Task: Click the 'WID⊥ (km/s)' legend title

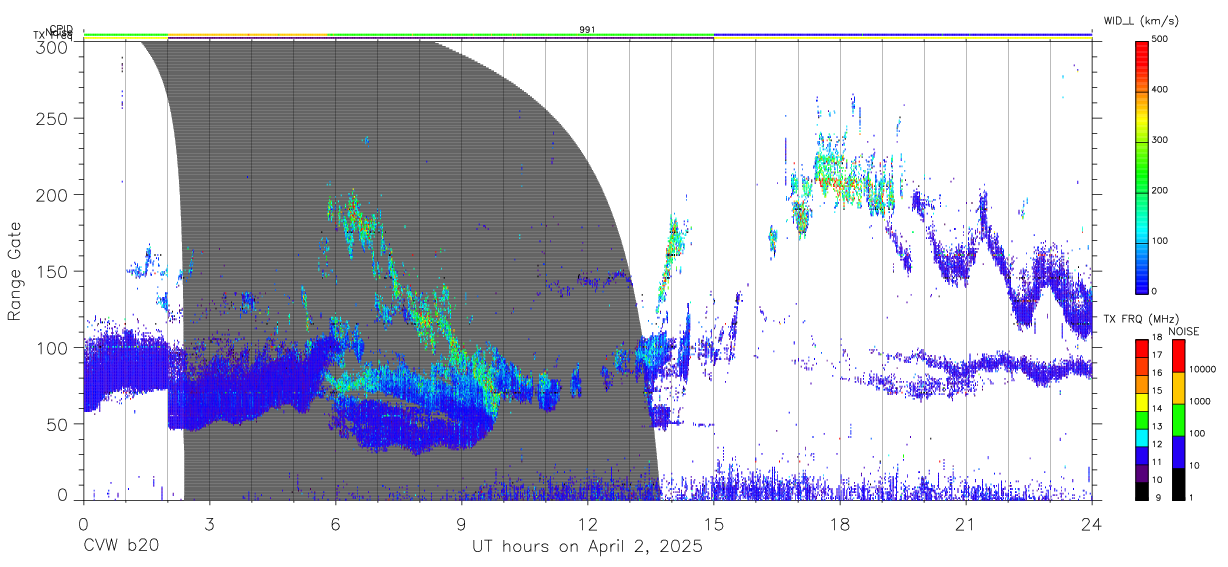Action: coord(1142,20)
